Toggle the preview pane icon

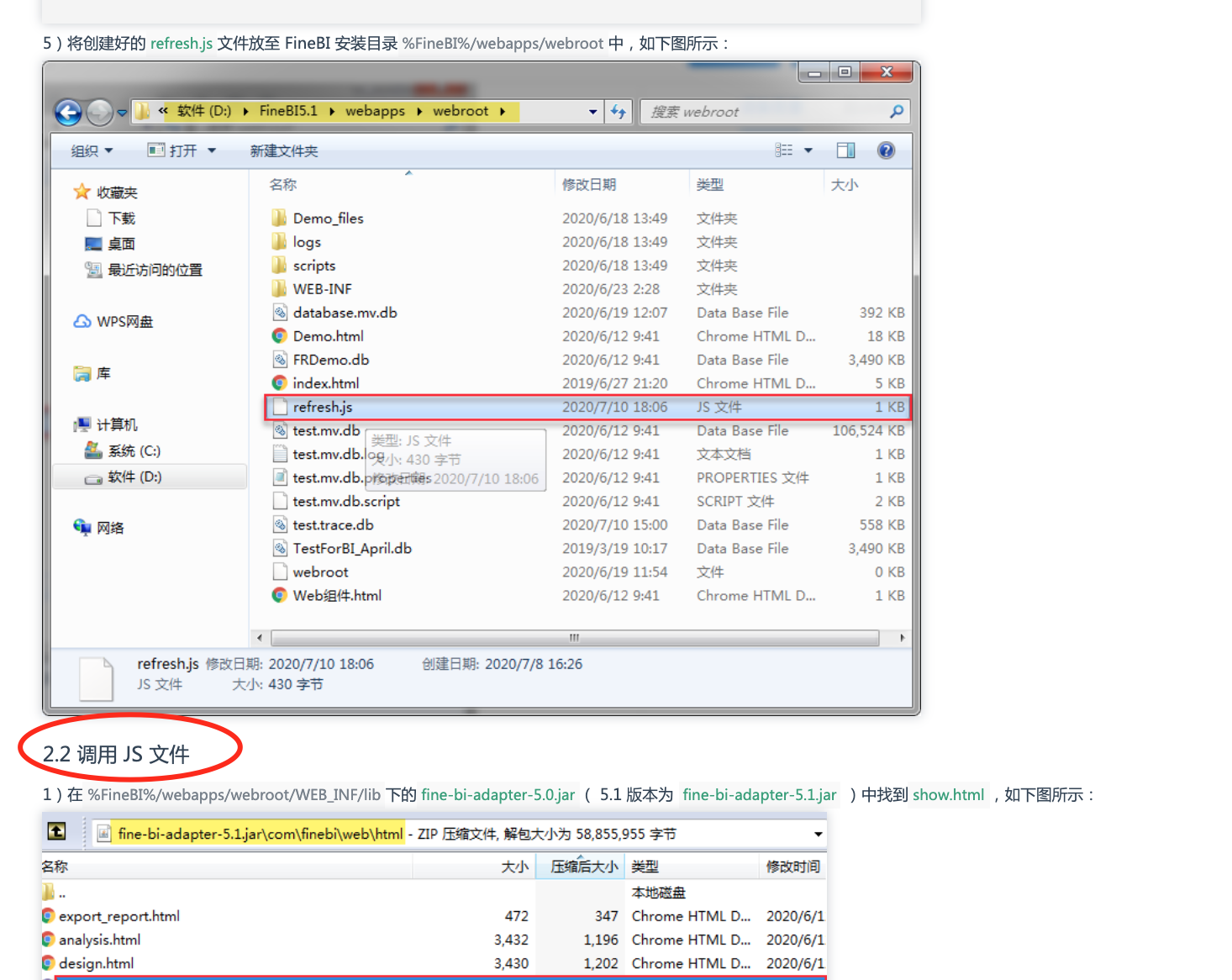(845, 150)
